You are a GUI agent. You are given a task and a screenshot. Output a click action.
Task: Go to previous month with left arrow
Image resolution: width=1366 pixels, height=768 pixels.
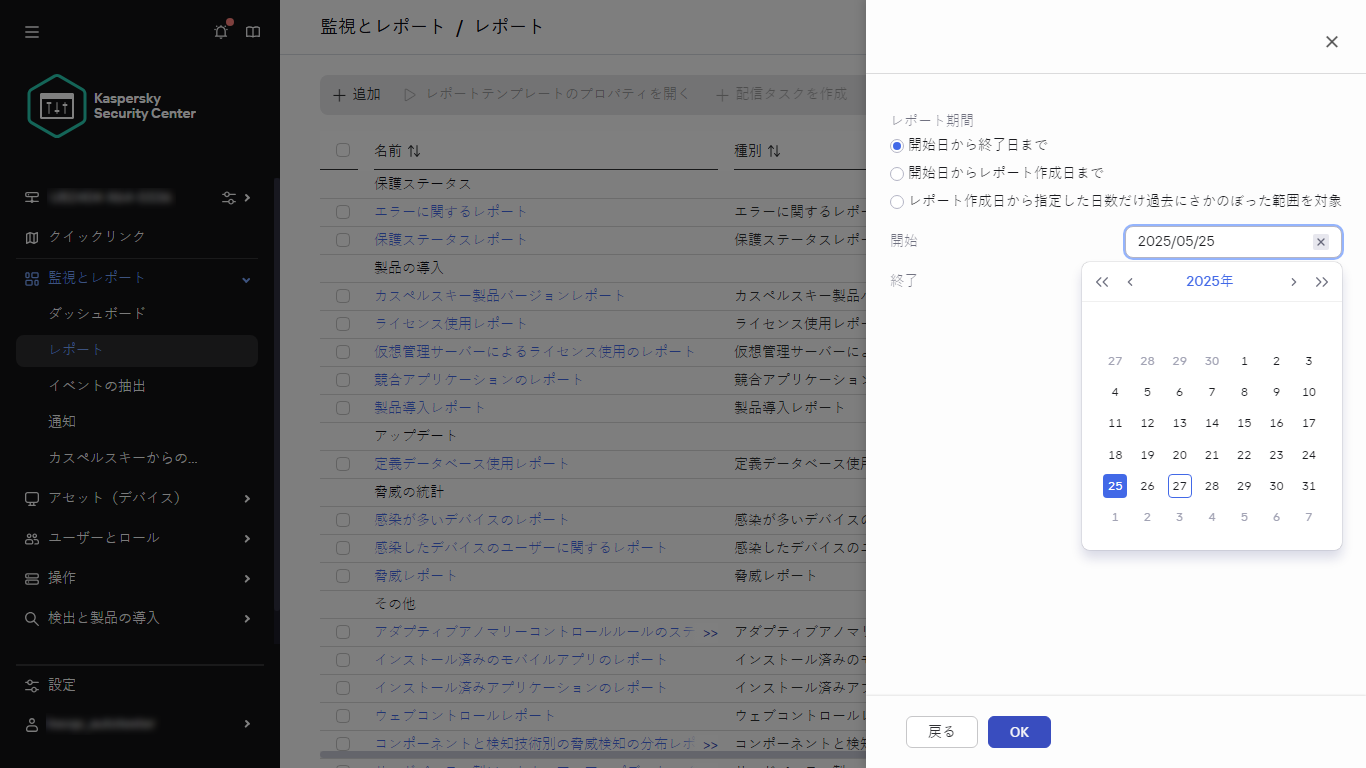(x=1130, y=281)
